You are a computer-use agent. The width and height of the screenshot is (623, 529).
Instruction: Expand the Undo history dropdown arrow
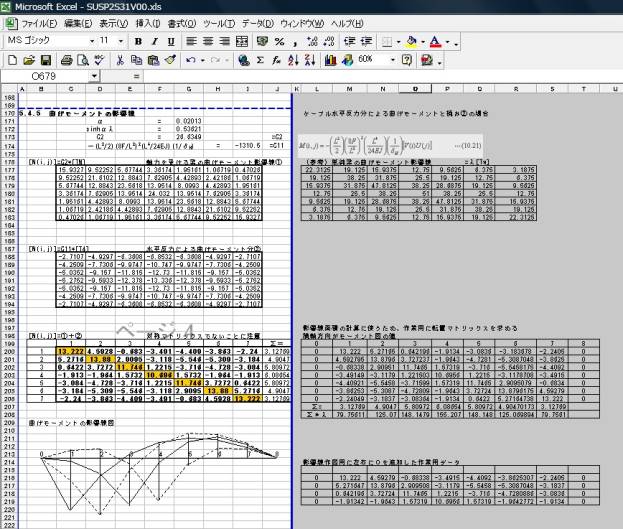[x=203, y=61]
